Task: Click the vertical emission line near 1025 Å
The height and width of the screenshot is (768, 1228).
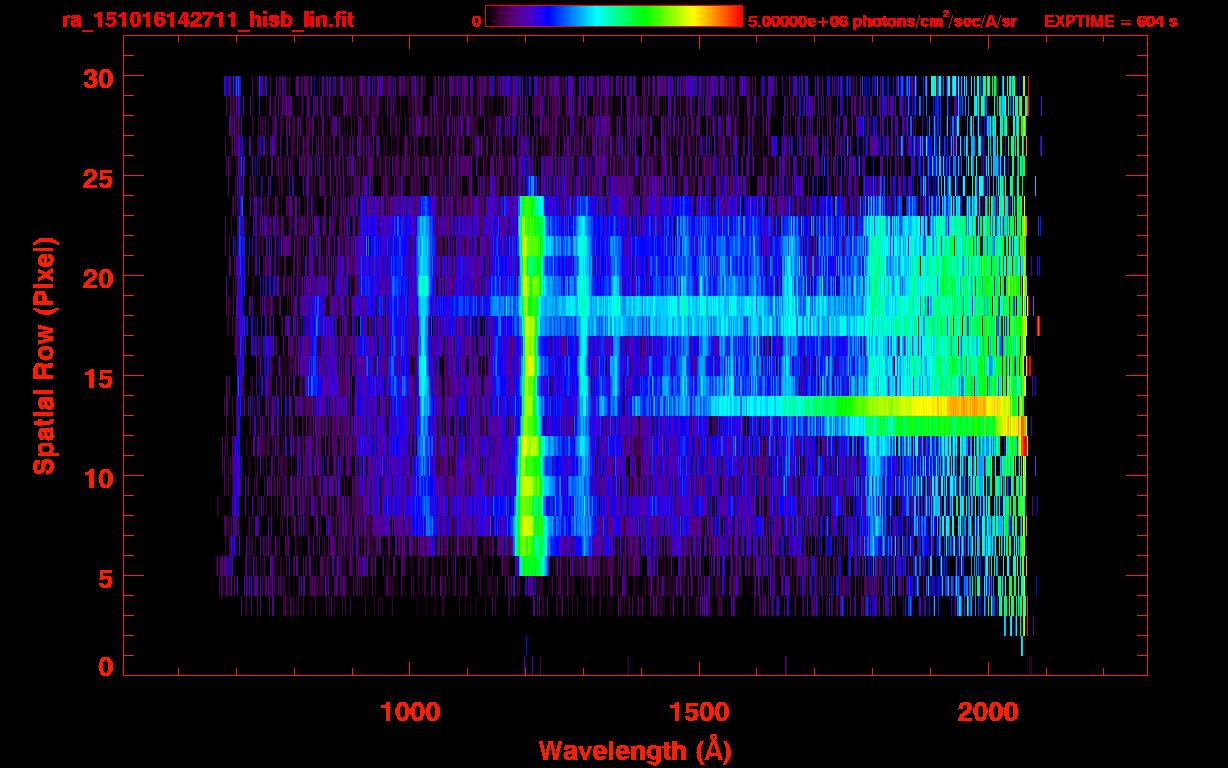Action: coord(423,365)
